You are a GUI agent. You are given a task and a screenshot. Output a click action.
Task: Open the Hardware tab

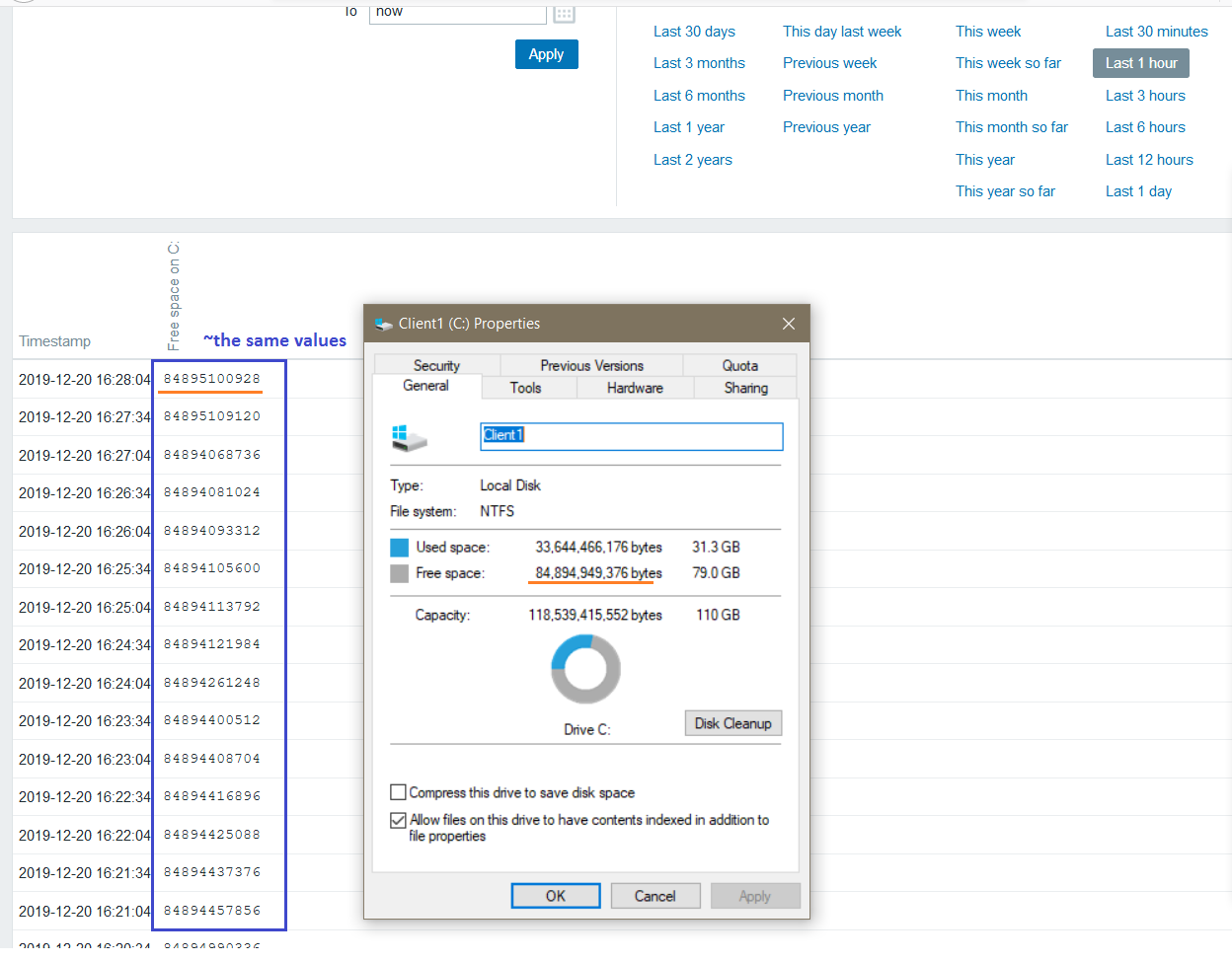point(635,388)
